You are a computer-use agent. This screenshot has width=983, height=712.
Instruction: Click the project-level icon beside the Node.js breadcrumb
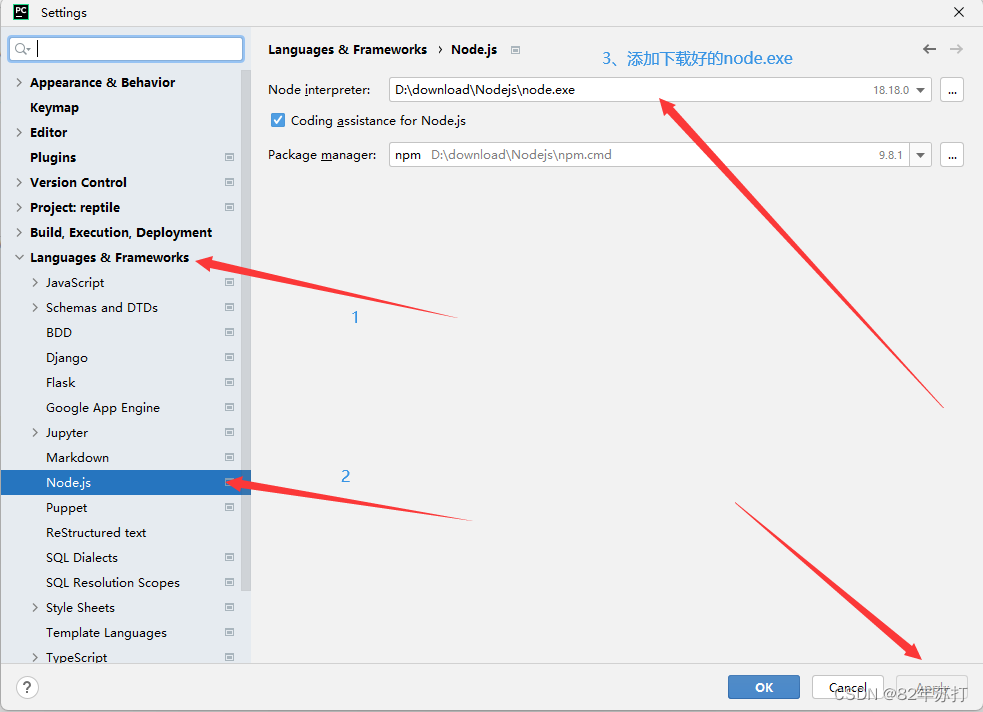point(515,50)
